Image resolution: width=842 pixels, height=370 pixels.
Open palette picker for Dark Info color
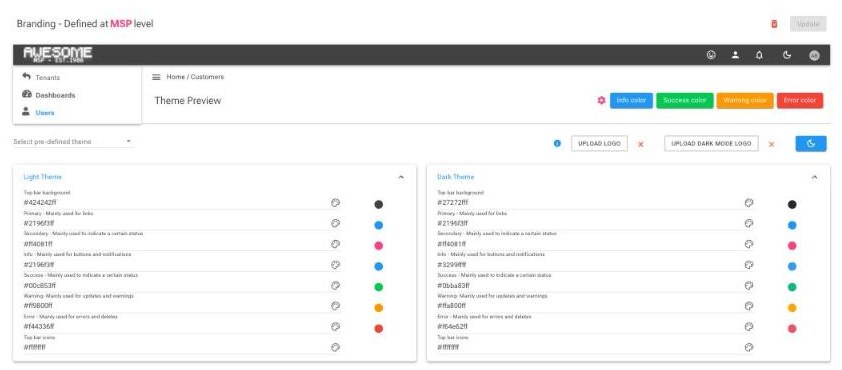[749, 264]
